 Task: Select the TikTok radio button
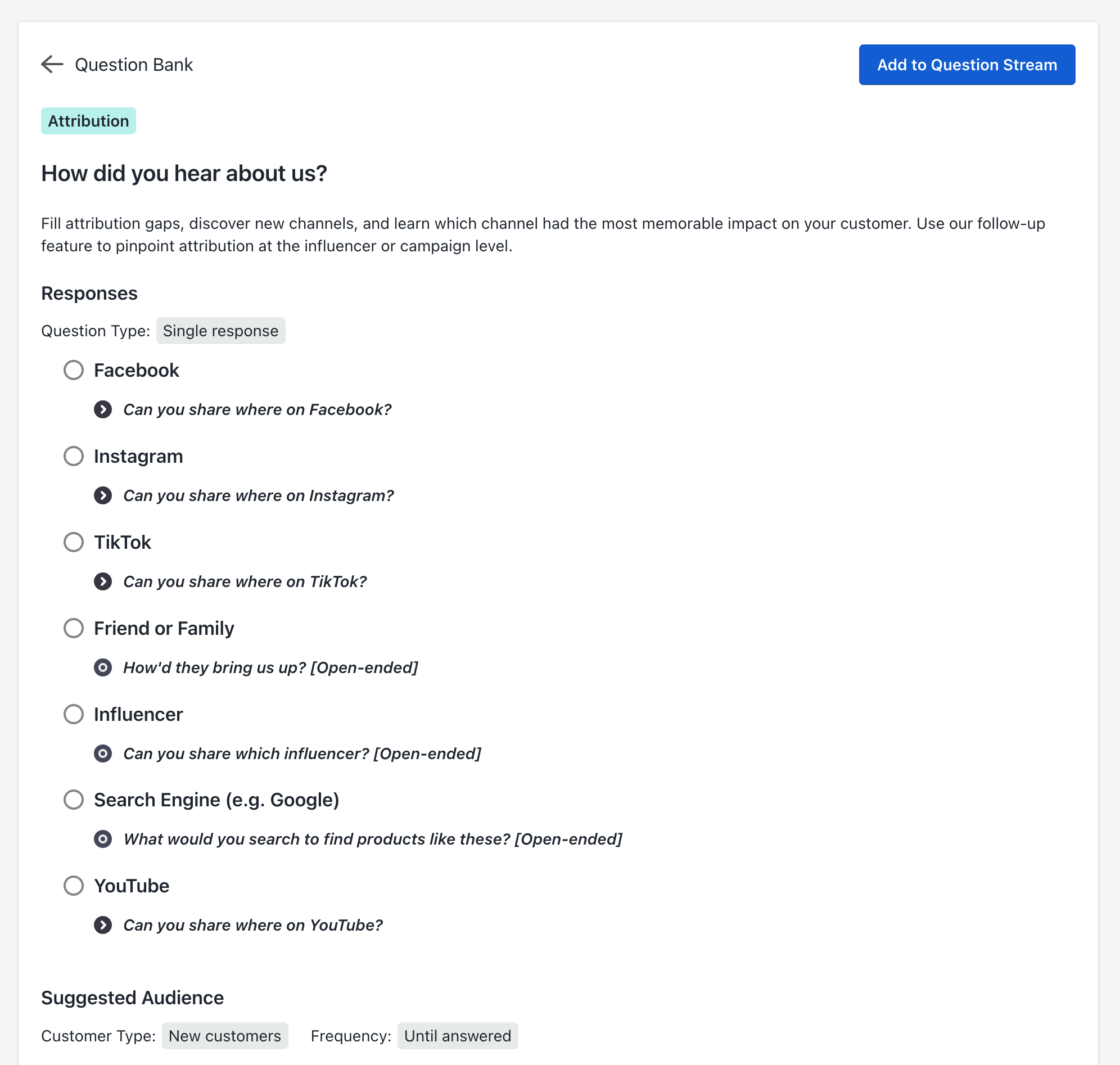[x=74, y=542]
